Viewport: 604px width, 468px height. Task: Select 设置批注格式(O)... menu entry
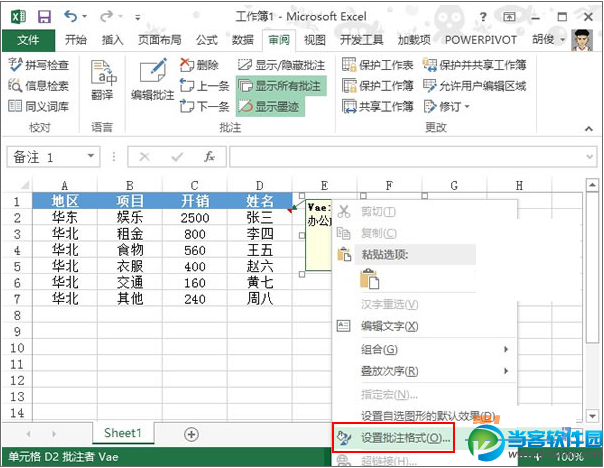[393, 438]
